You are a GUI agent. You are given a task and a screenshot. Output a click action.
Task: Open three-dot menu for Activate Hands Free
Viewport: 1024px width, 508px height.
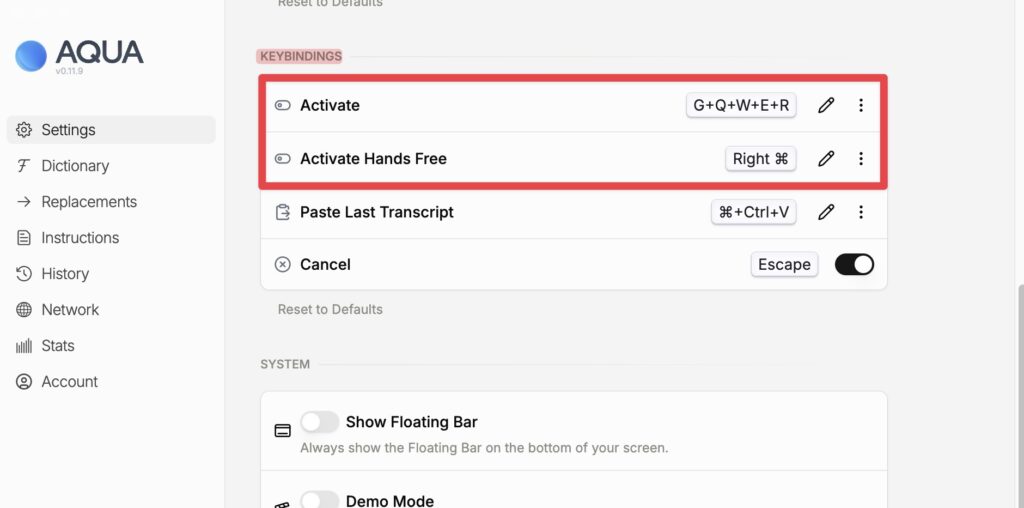(x=861, y=158)
